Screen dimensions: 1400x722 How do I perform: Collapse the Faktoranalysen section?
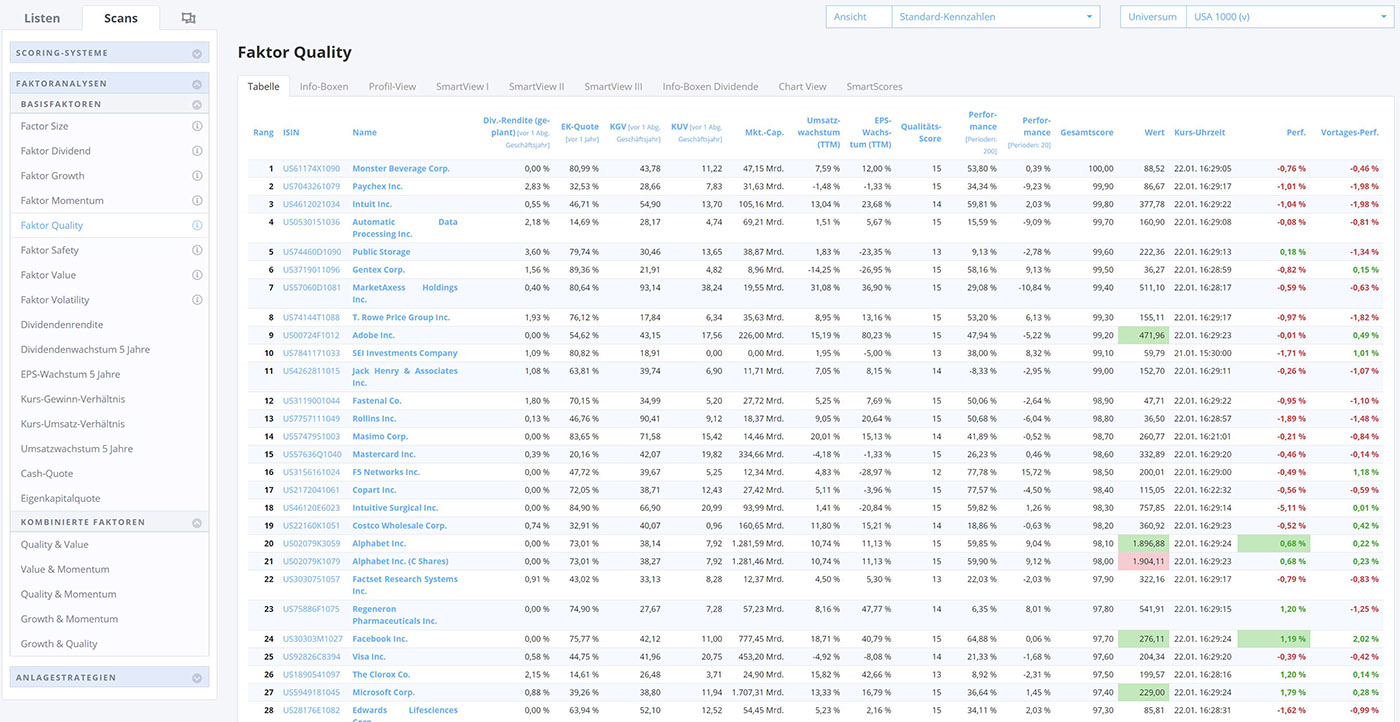(x=197, y=85)
